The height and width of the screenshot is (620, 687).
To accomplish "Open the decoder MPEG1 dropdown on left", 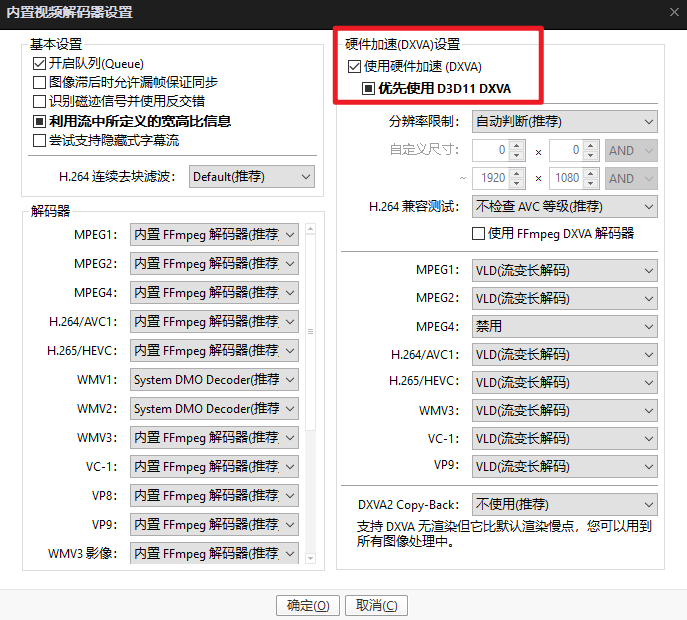I will (214, 235).
